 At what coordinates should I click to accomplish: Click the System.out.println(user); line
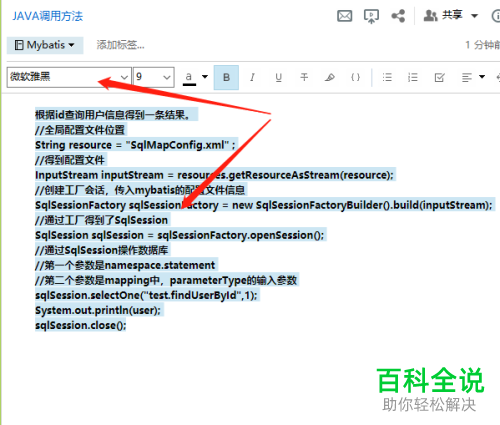[98, 310]
